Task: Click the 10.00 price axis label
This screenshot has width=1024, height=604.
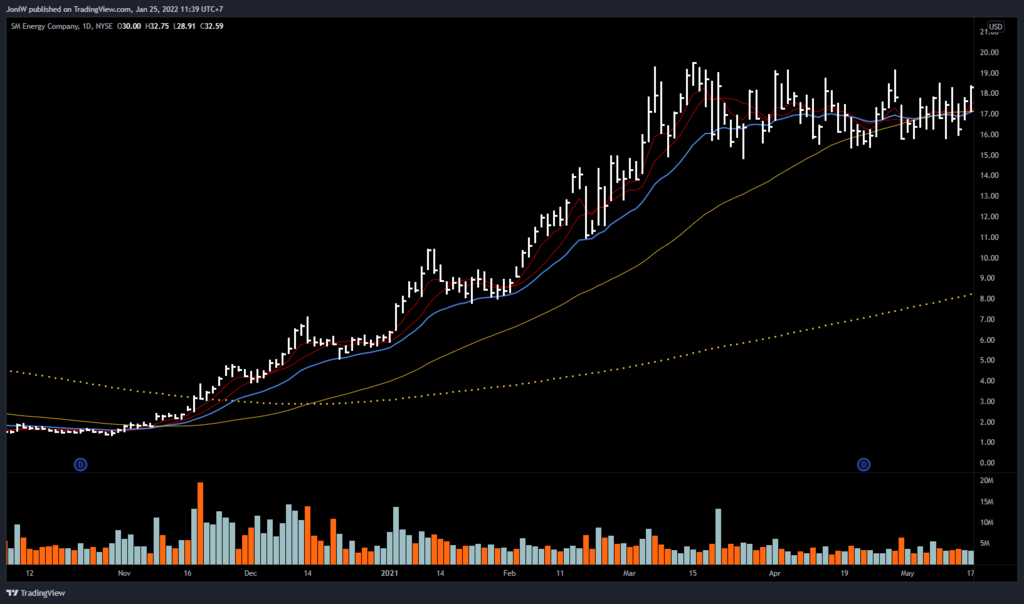Action: coord(989,258)
